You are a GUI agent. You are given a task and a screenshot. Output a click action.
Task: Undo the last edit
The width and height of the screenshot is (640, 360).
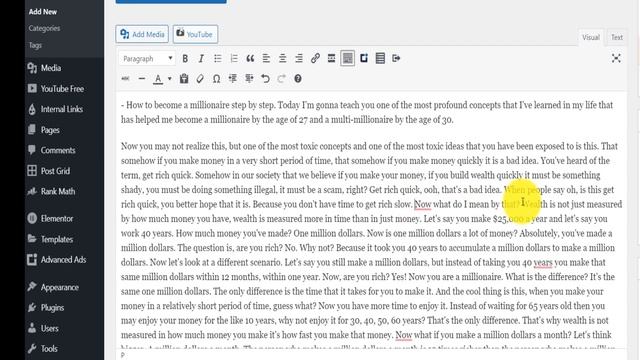(x=265, y=78)
